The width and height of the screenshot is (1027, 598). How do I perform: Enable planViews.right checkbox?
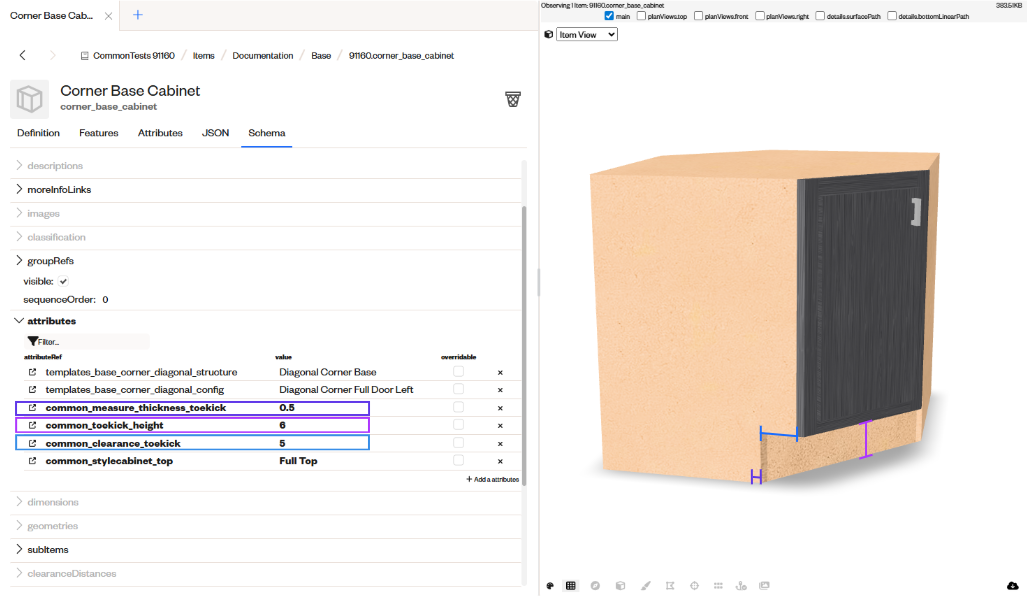click(760, 16)
